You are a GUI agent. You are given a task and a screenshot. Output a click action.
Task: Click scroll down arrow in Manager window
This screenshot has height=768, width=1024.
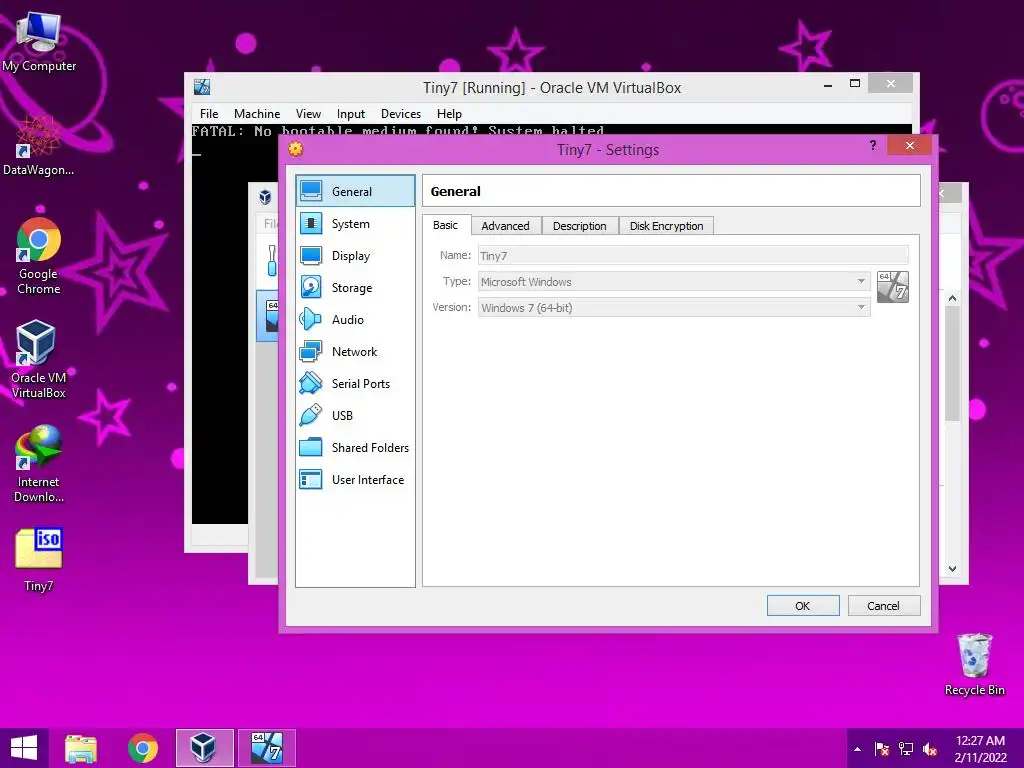952,569
